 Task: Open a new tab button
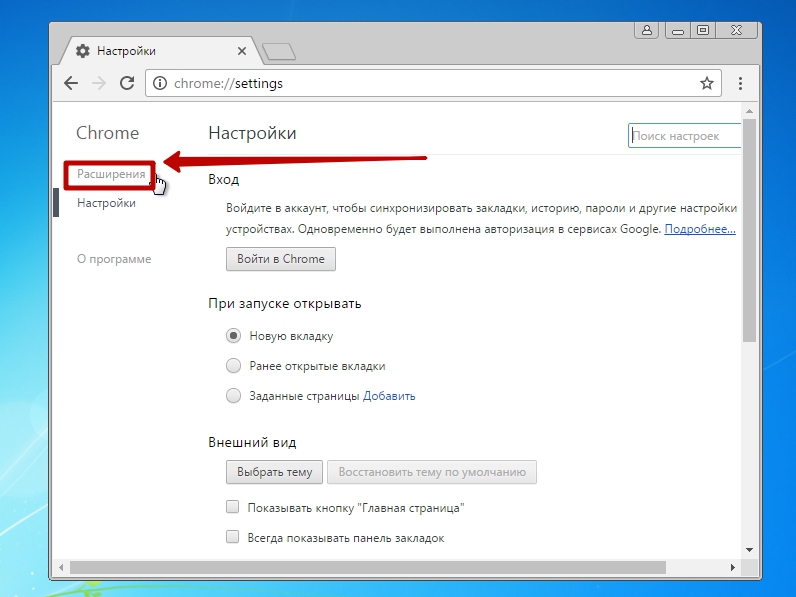click(279, 52)
